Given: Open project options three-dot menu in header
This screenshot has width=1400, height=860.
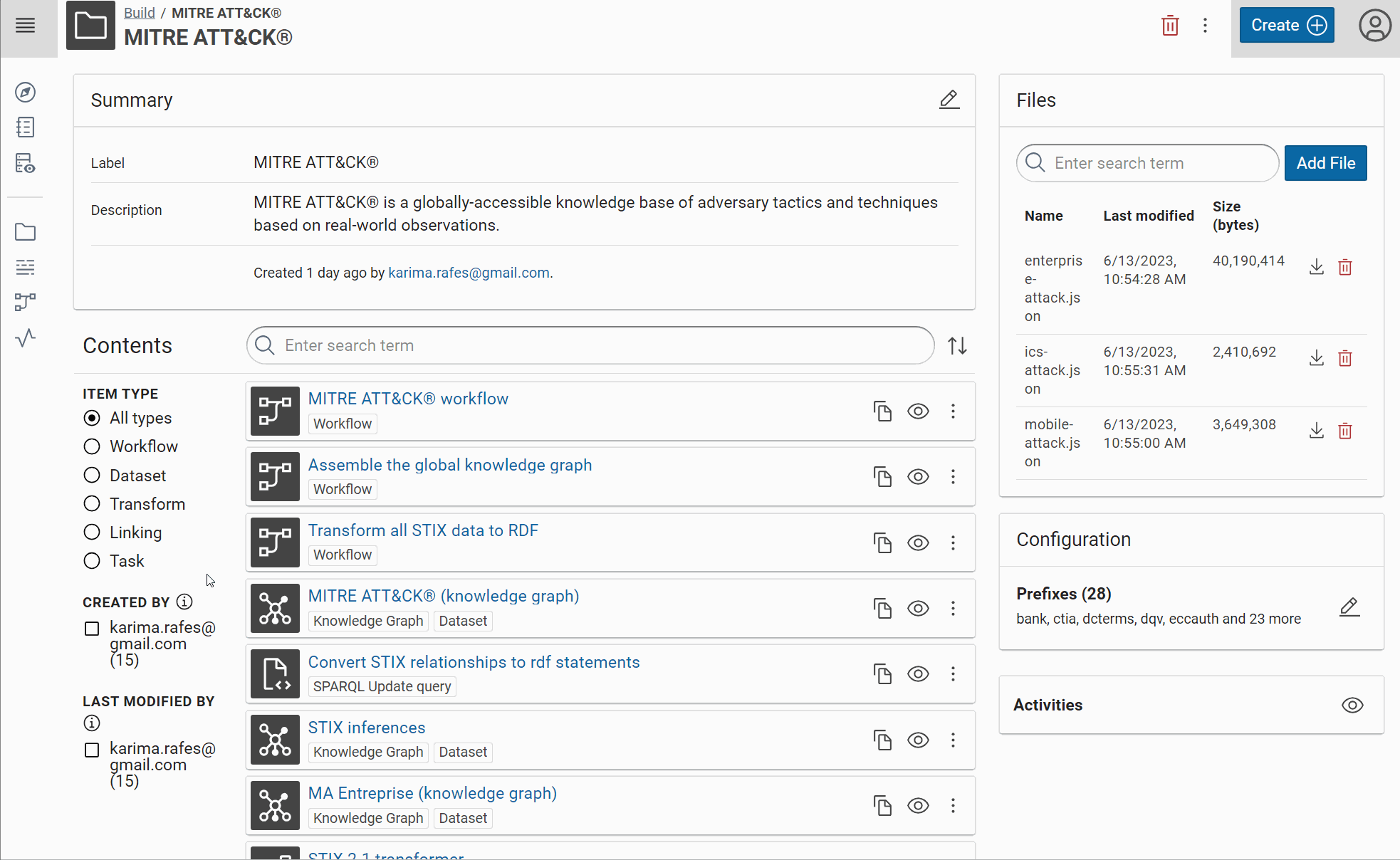Looking at the screenshot, I should tap(1205, 26).
